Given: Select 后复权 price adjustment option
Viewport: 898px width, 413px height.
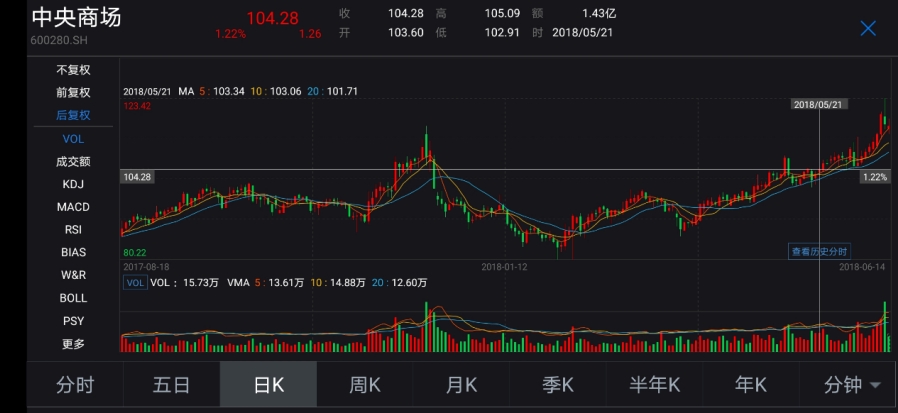Looking at the screenshot, I should [73, 116].
